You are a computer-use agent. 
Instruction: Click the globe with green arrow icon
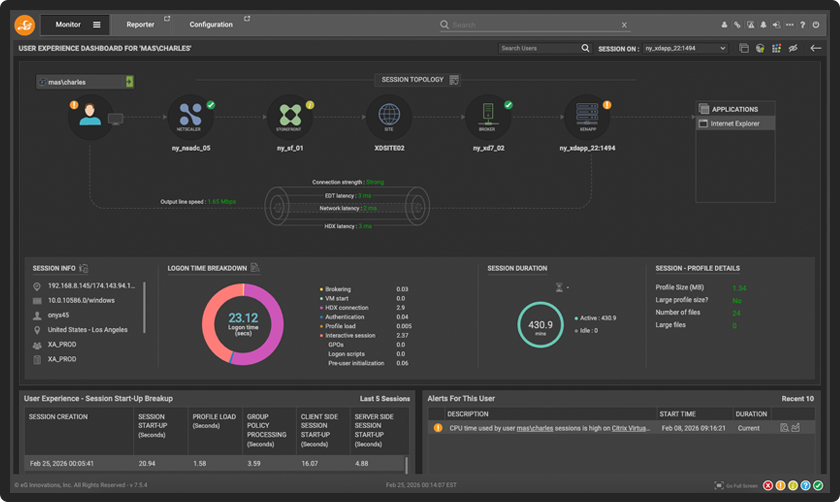point(760,48)
